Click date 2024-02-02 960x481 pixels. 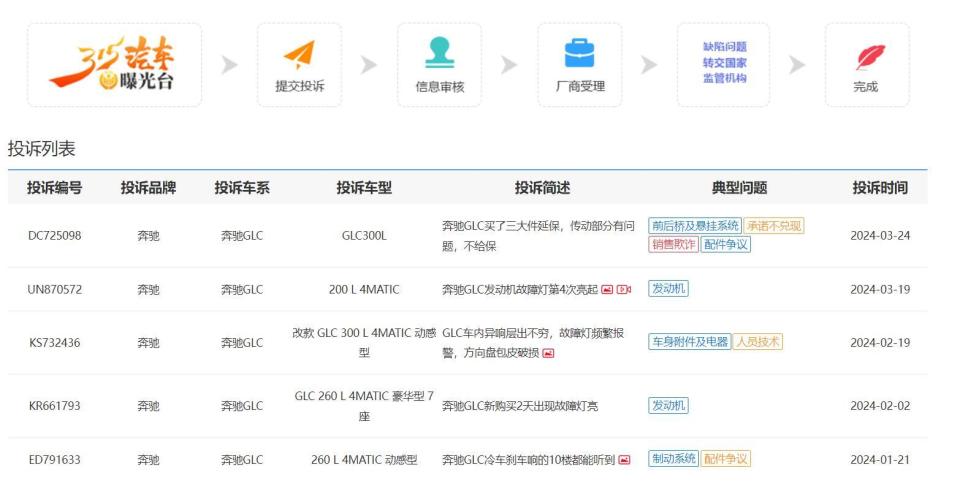(880, 406)
